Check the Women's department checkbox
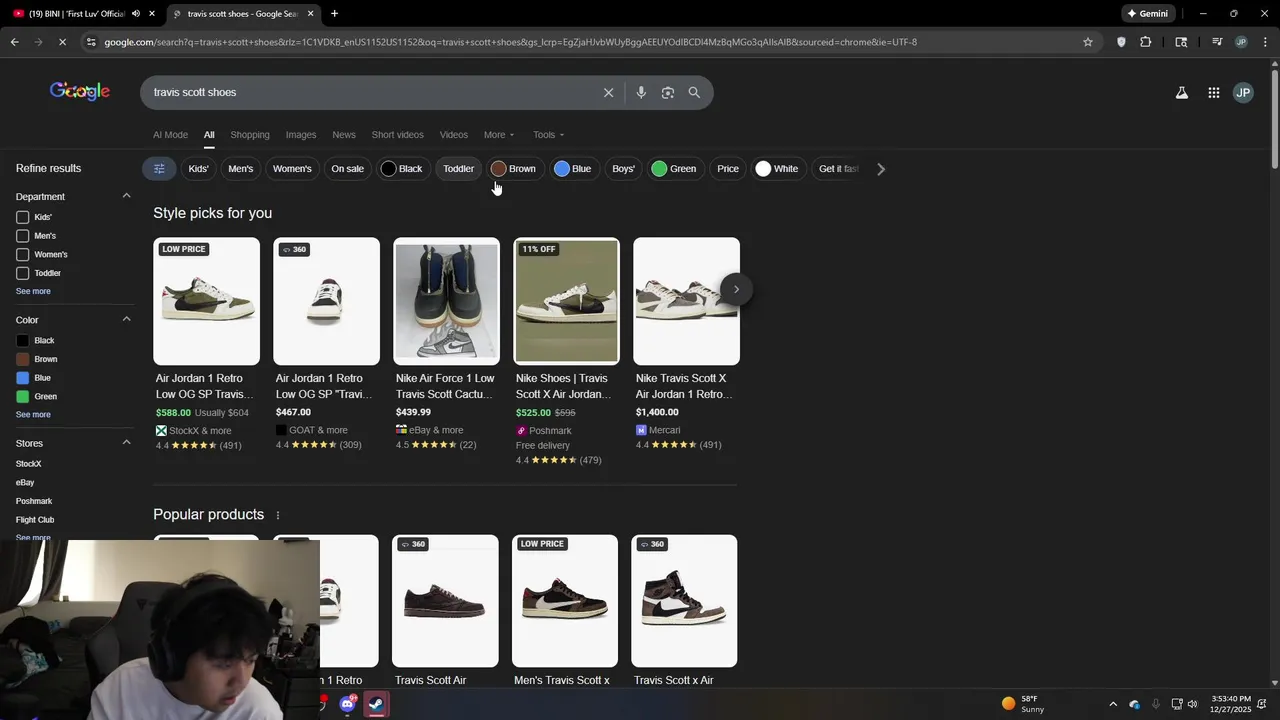Image resolution: width=1280 pixels, height=720 pixels. click(22, 254)
